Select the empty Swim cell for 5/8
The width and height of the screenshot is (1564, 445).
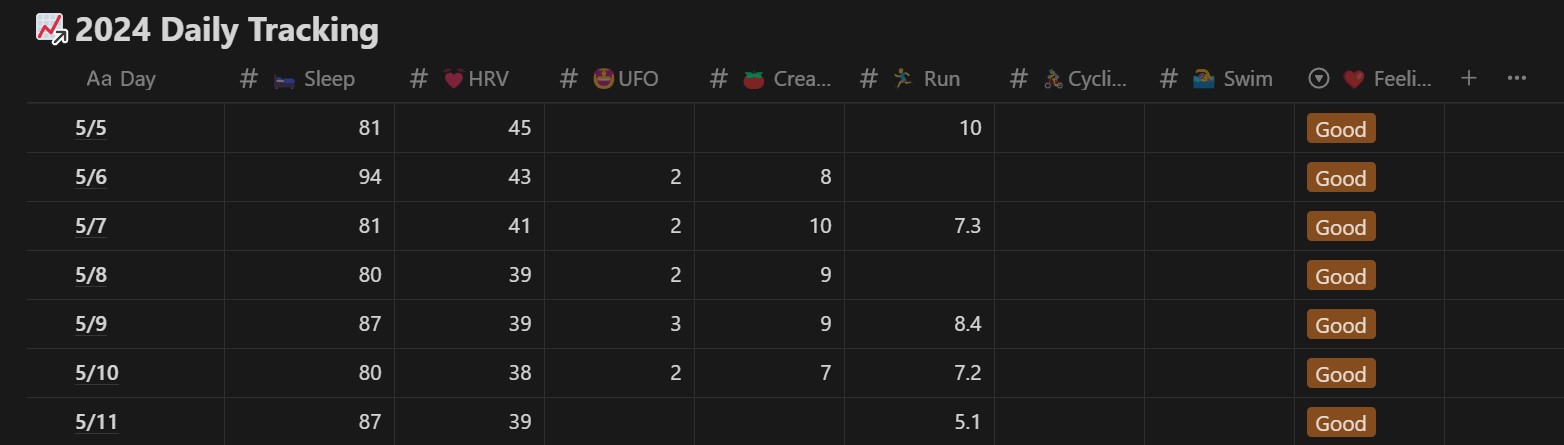[1219, 276]
